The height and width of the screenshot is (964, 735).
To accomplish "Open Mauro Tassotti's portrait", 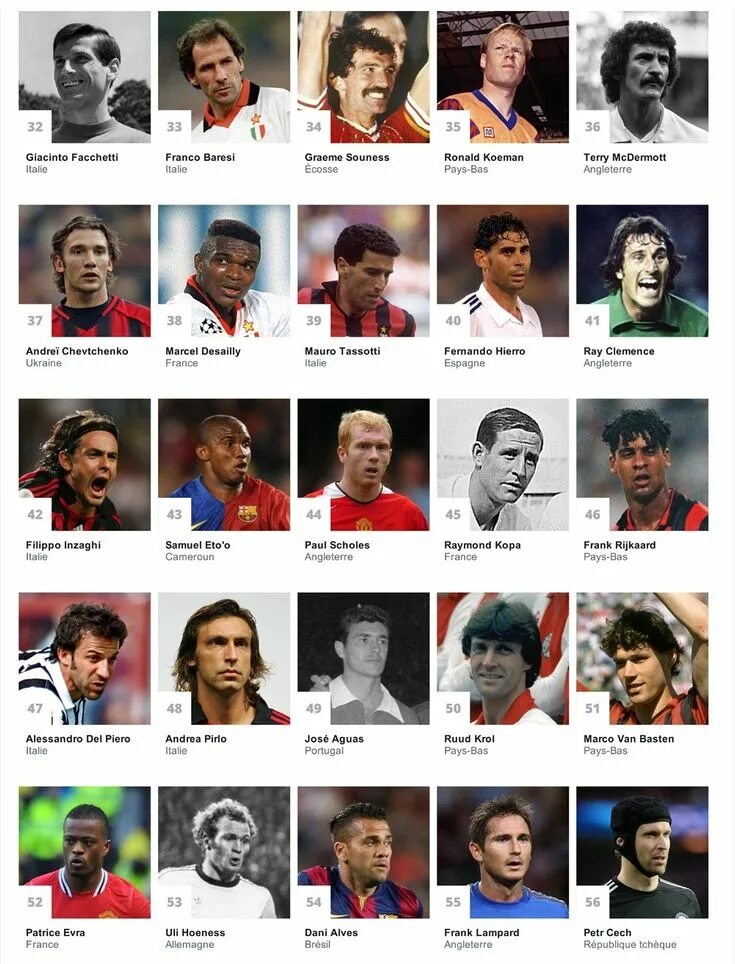I will (364, 271).
